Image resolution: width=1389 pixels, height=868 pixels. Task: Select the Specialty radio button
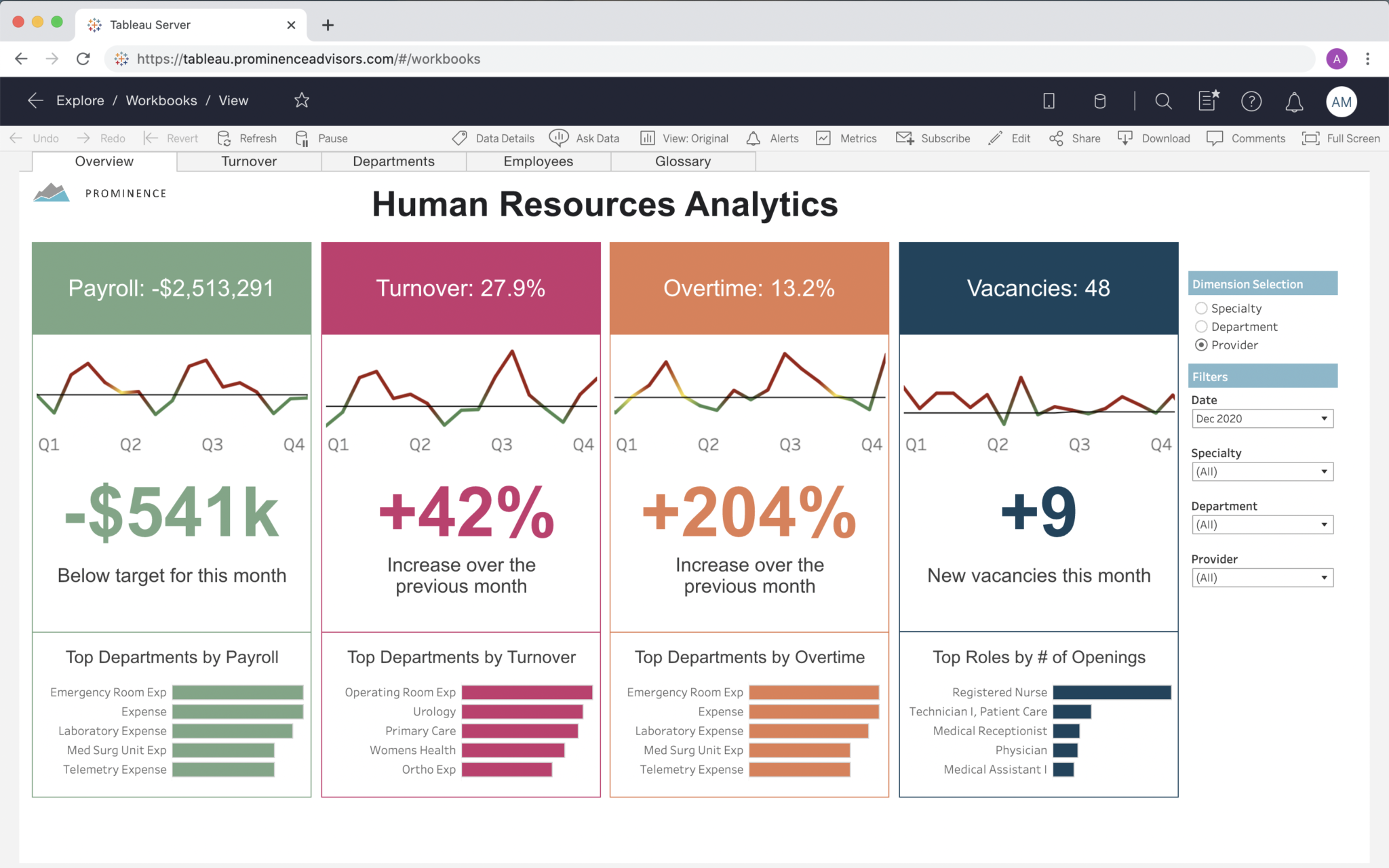(1201, 309)
